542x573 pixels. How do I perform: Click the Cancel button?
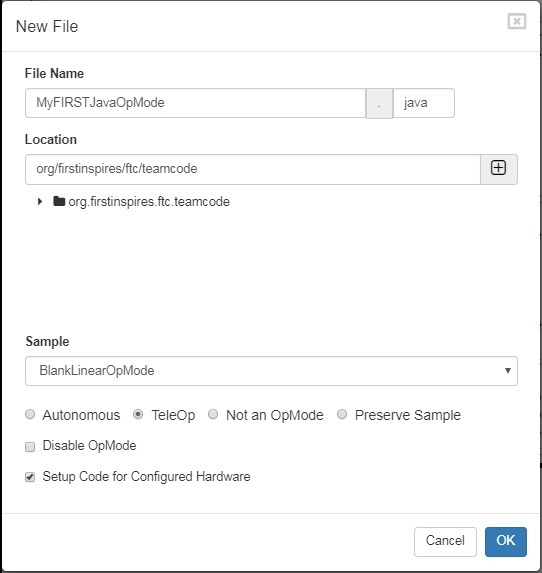pyautogui.click(x=445, y=541)
